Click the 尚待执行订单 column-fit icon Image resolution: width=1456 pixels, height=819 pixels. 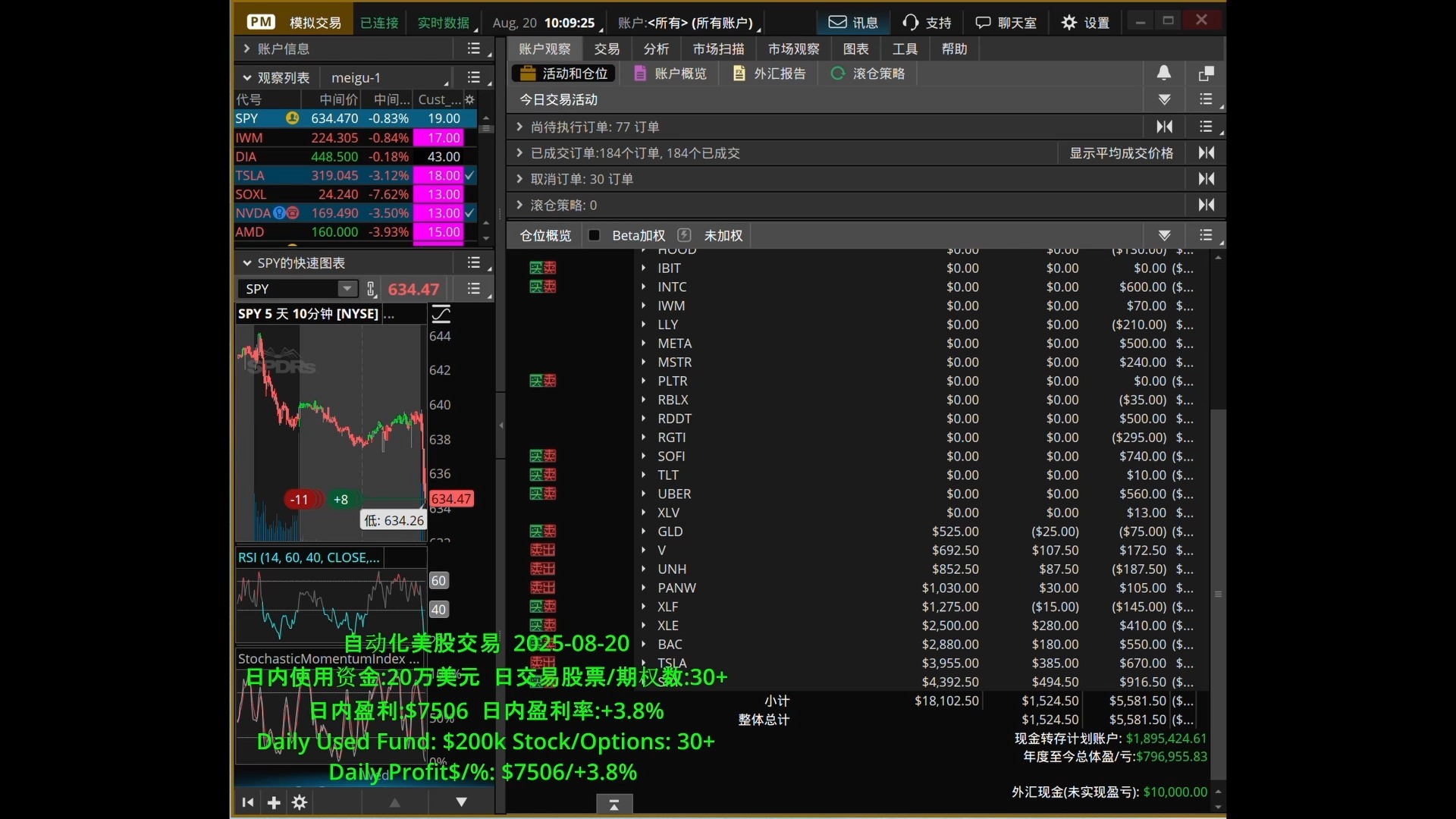[1165, 127]
